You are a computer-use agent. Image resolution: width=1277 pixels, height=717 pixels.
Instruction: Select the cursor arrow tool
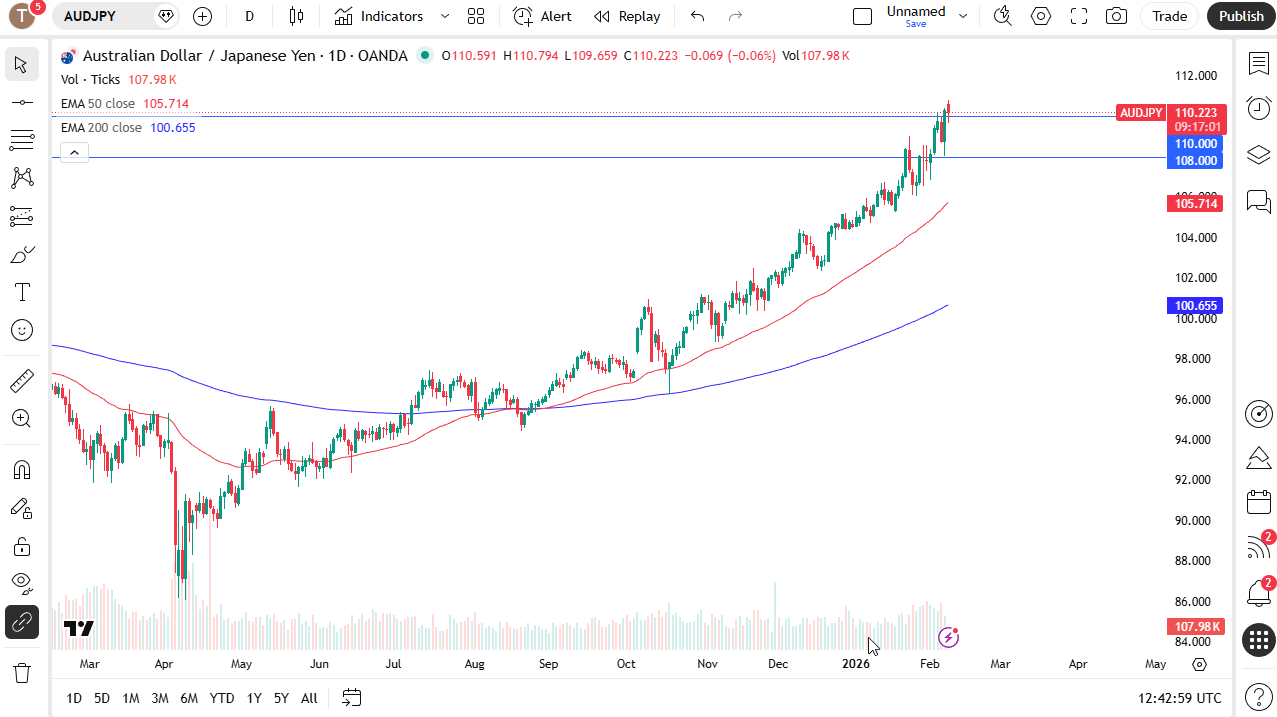pos(21,65)
